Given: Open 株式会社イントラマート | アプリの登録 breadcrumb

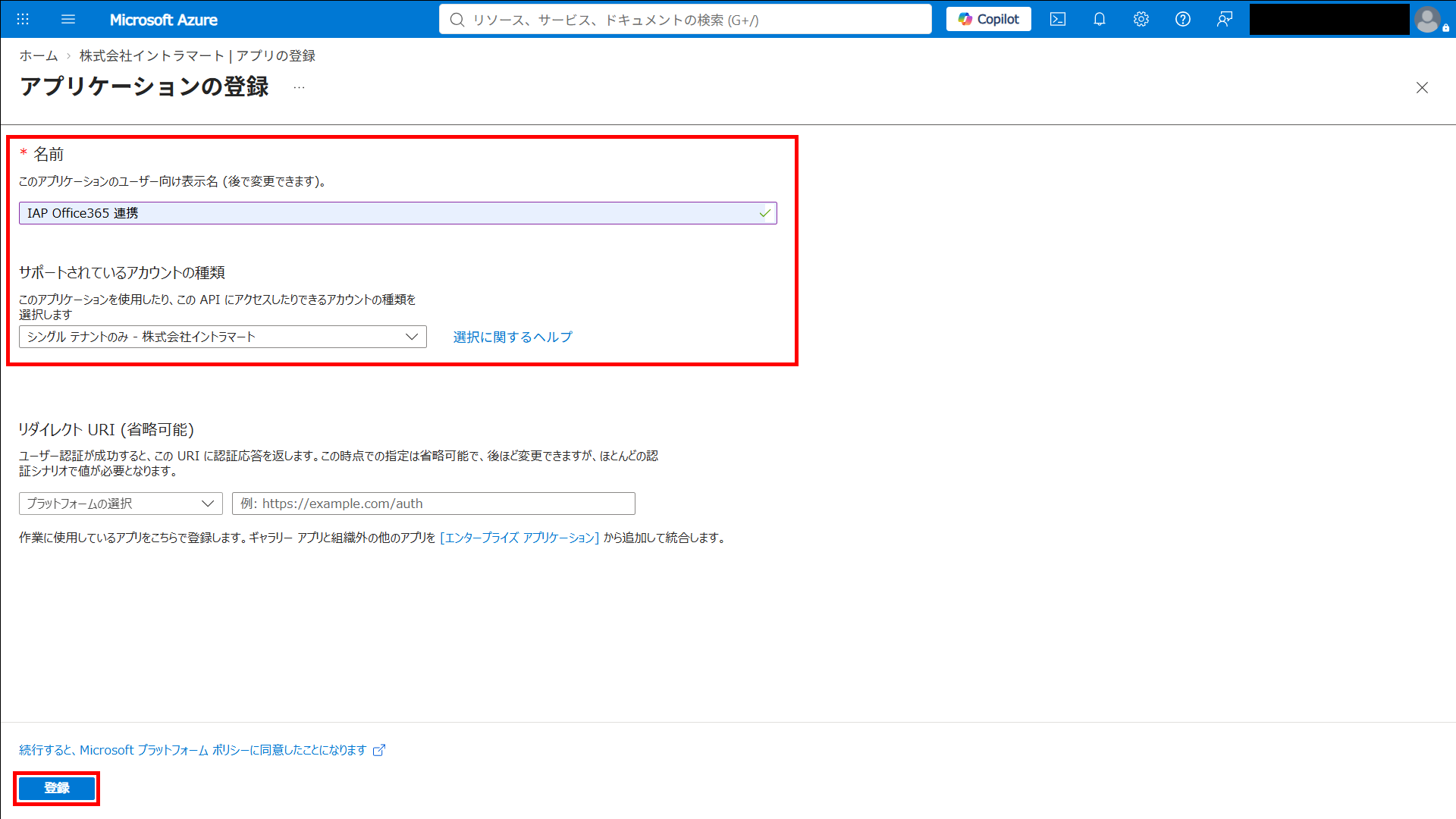Looking at the screenshot, I should click(197, 55).
